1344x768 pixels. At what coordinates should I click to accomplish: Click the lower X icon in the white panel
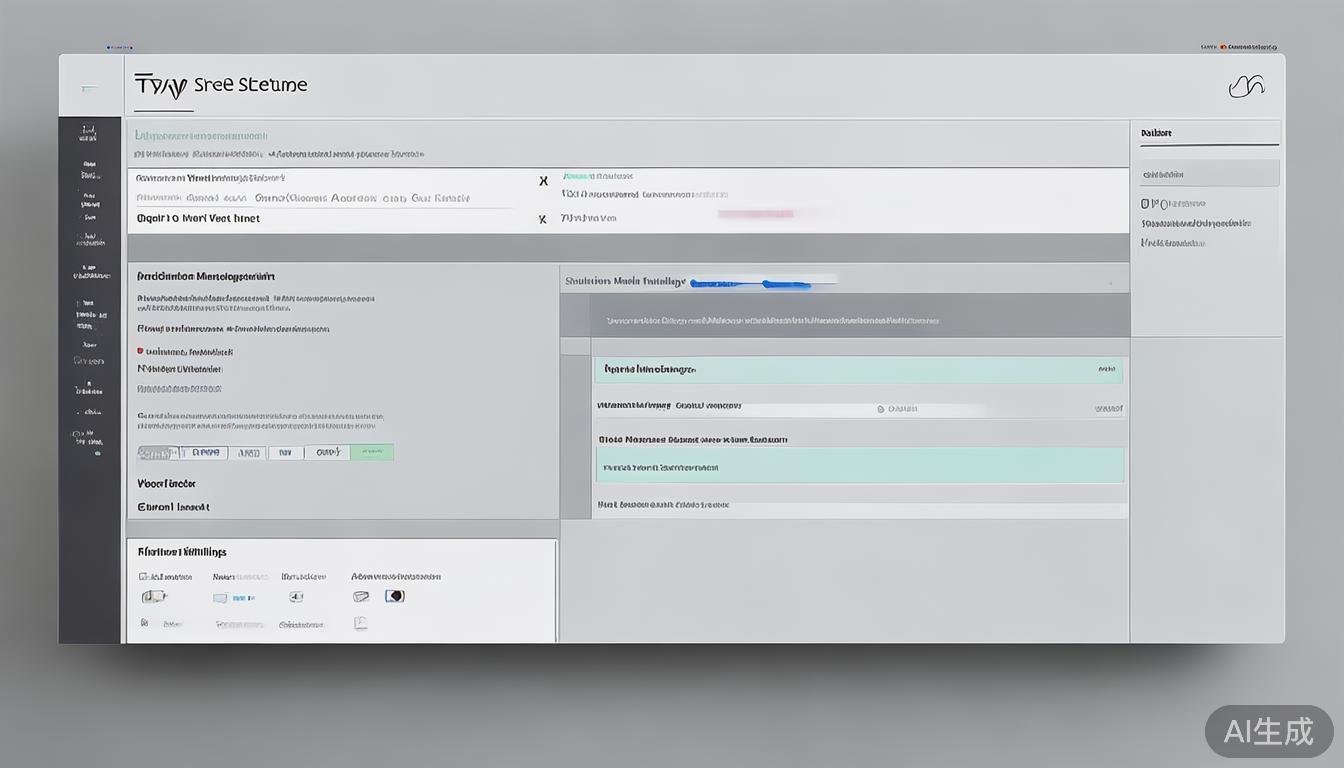(x=542, y=219)
